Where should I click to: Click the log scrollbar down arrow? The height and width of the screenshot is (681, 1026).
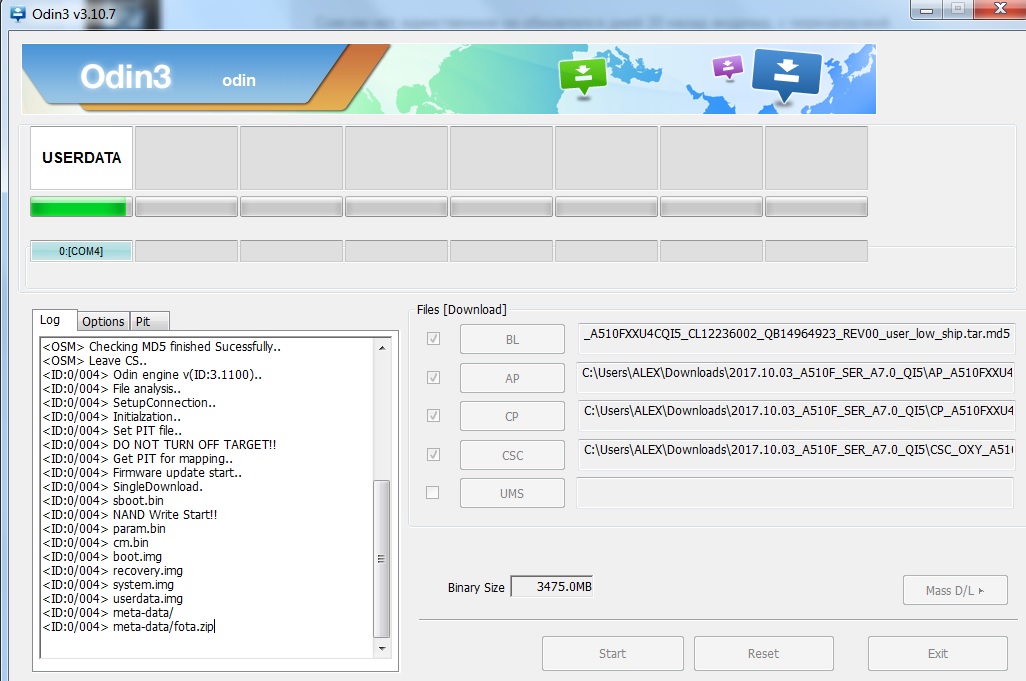(381, 649)
